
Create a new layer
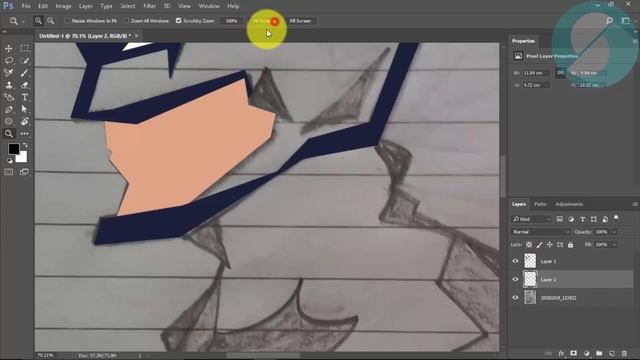(x=611, y=353)
